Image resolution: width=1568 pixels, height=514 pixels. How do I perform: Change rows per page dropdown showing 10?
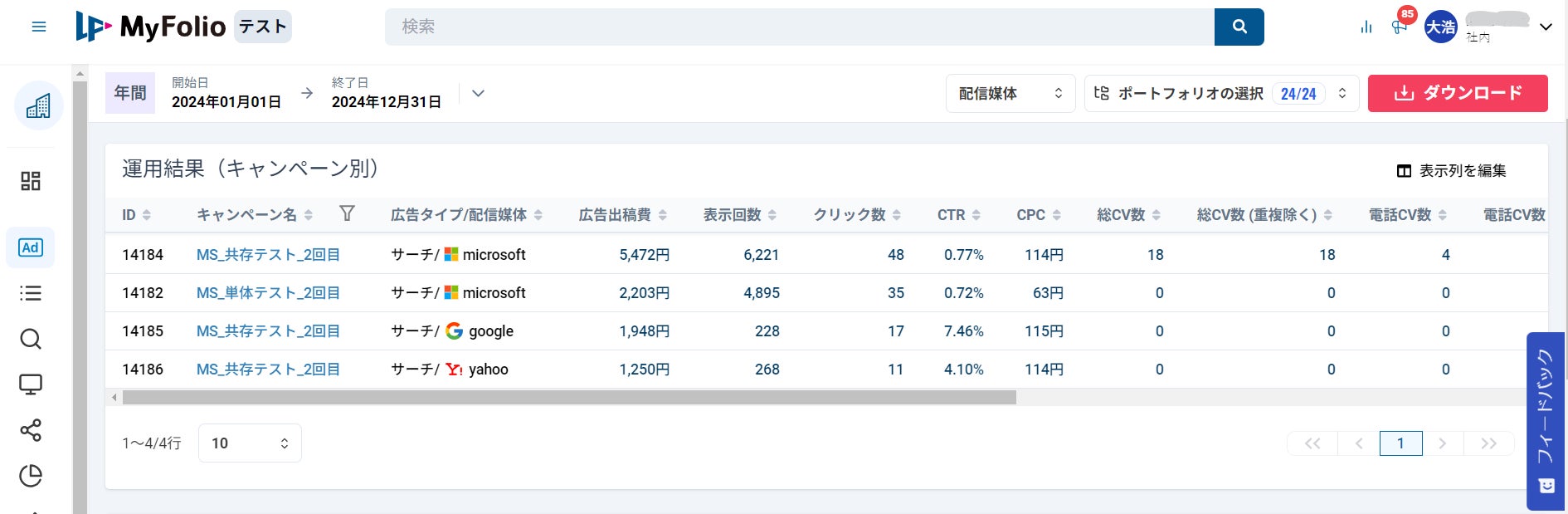coord(250,443)
